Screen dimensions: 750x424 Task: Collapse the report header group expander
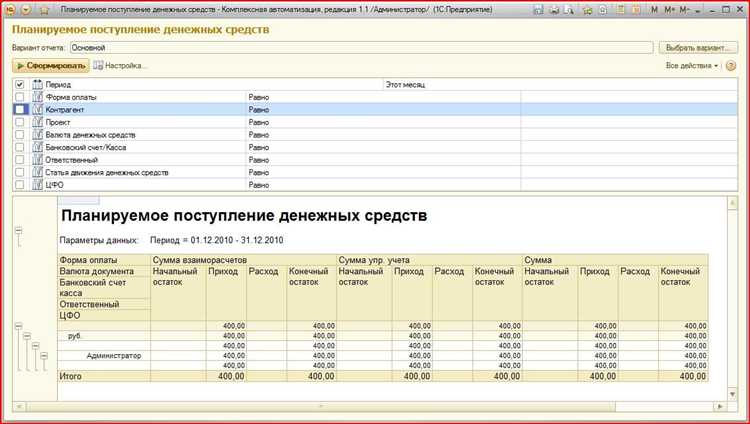click(19, 231)
